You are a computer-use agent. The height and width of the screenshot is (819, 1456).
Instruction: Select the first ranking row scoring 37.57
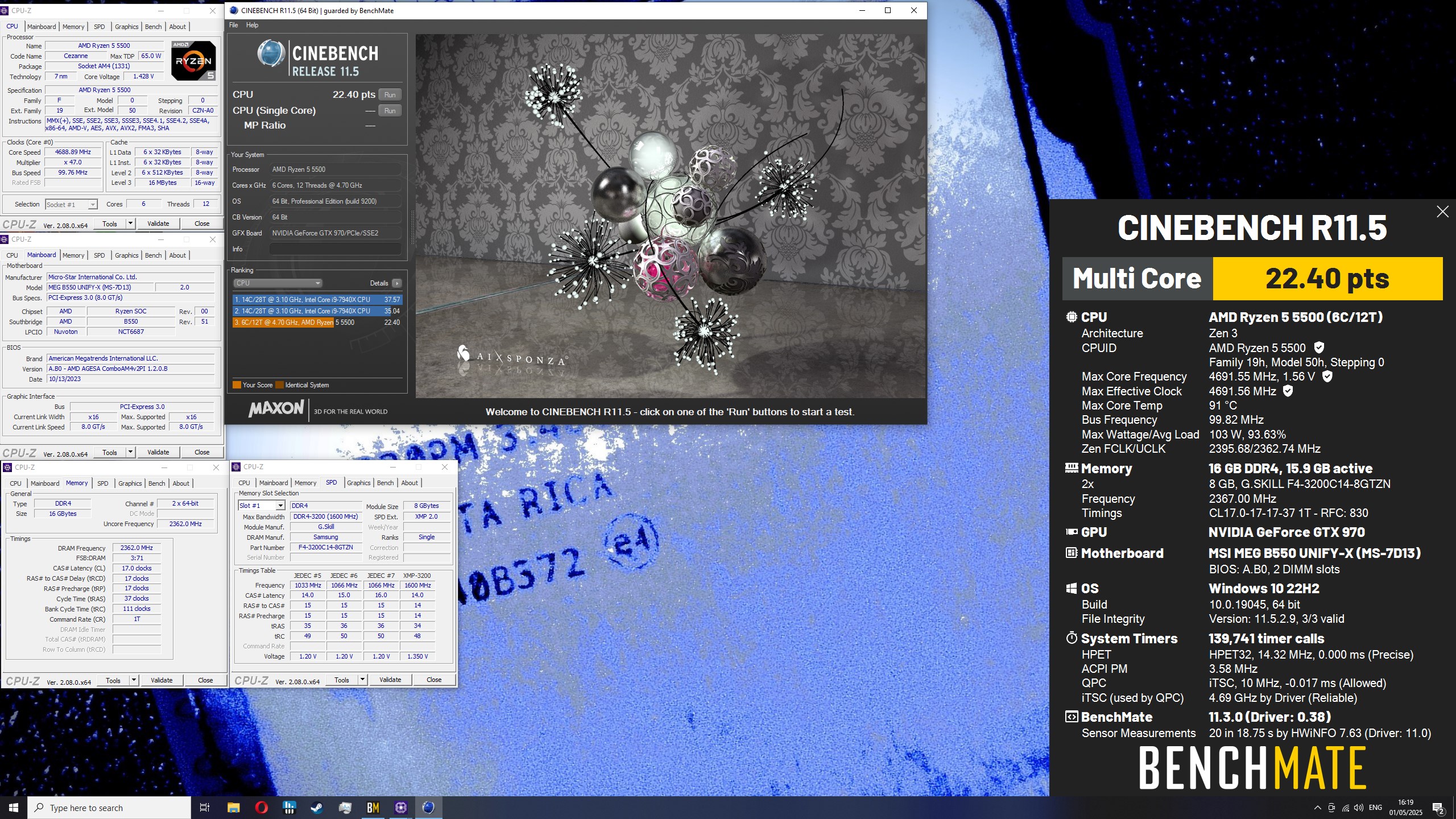point(317,300)
